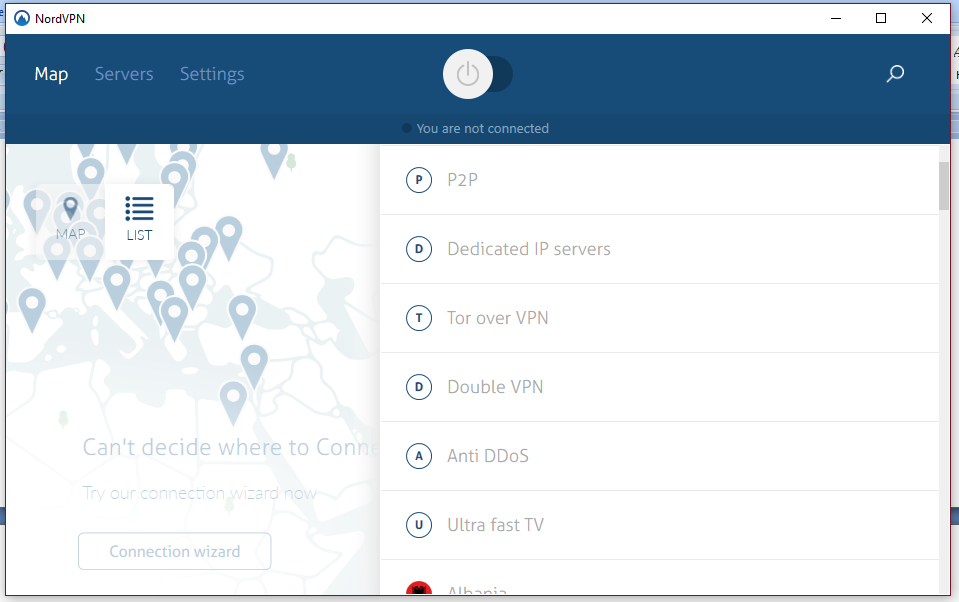Image resolution: width=959 pixels, height=602 pixels.
Task: Click the Anti DDoS circled A icon
Action: 419,456
